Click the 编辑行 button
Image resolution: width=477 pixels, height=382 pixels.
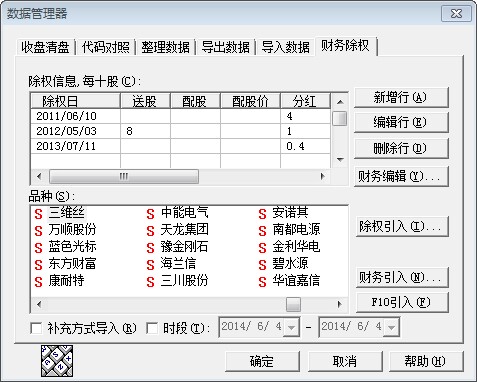(401, 123)
